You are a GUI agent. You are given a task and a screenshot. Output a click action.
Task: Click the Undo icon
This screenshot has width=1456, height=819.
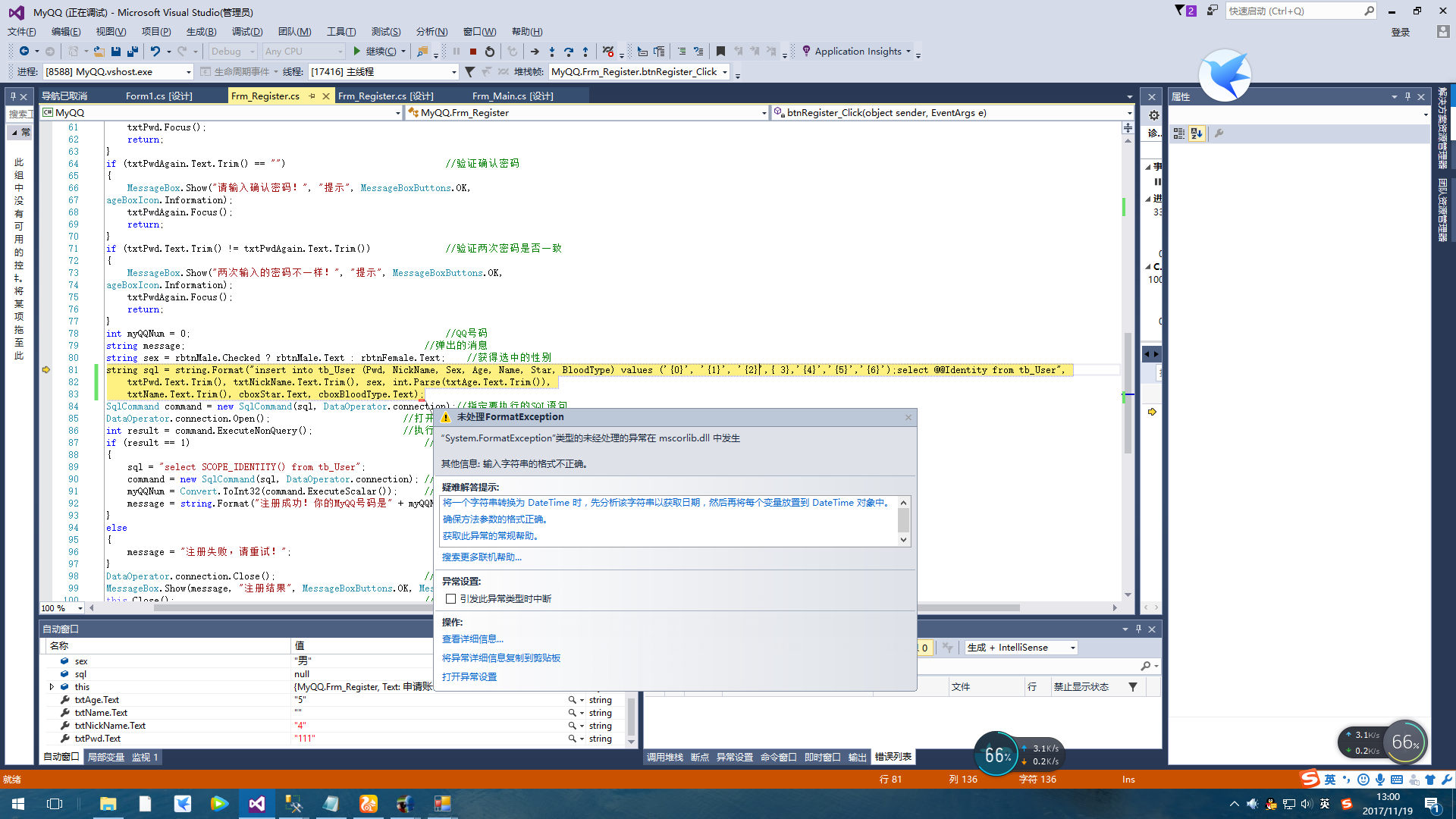pyautogui.click(x=155, y=51)
